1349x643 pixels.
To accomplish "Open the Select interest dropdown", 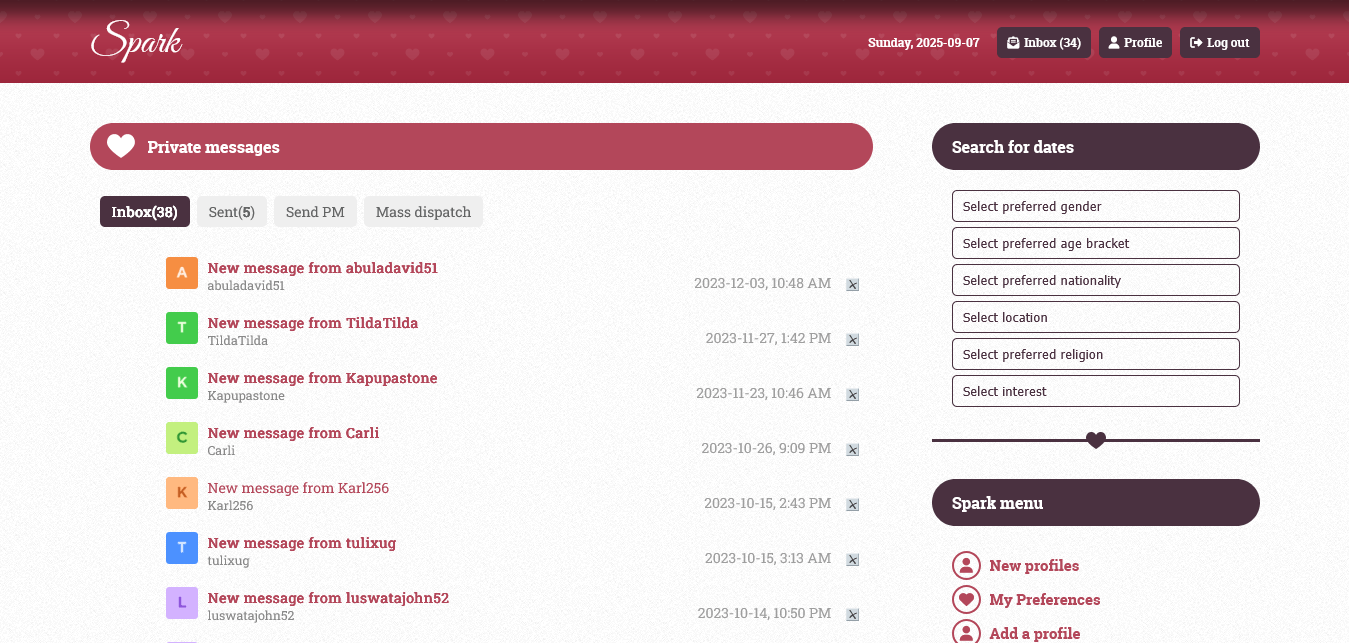I will click(x=1095, y=391).
